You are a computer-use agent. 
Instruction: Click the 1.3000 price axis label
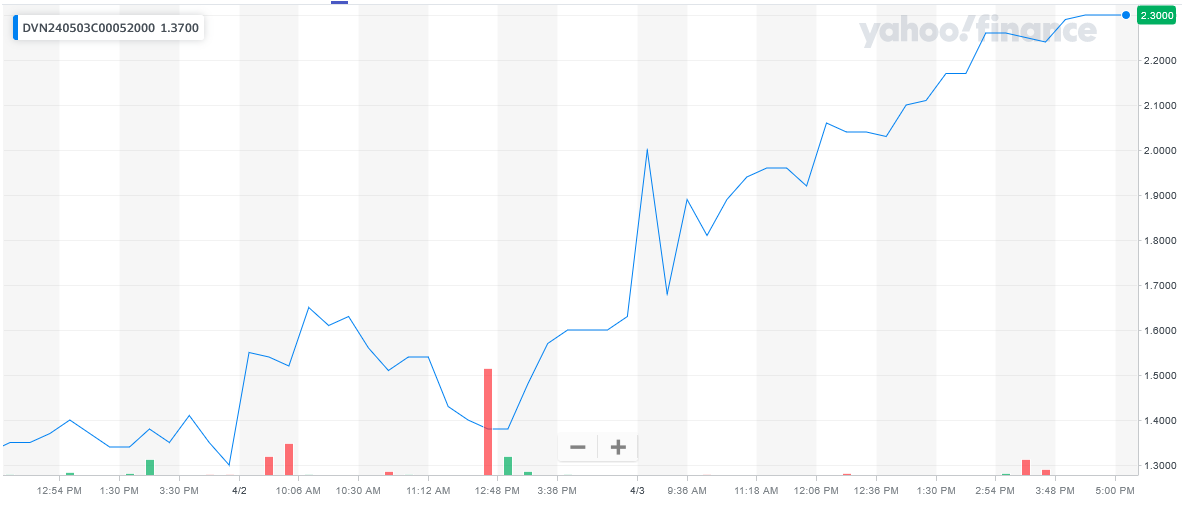[x=1158, y=466]
